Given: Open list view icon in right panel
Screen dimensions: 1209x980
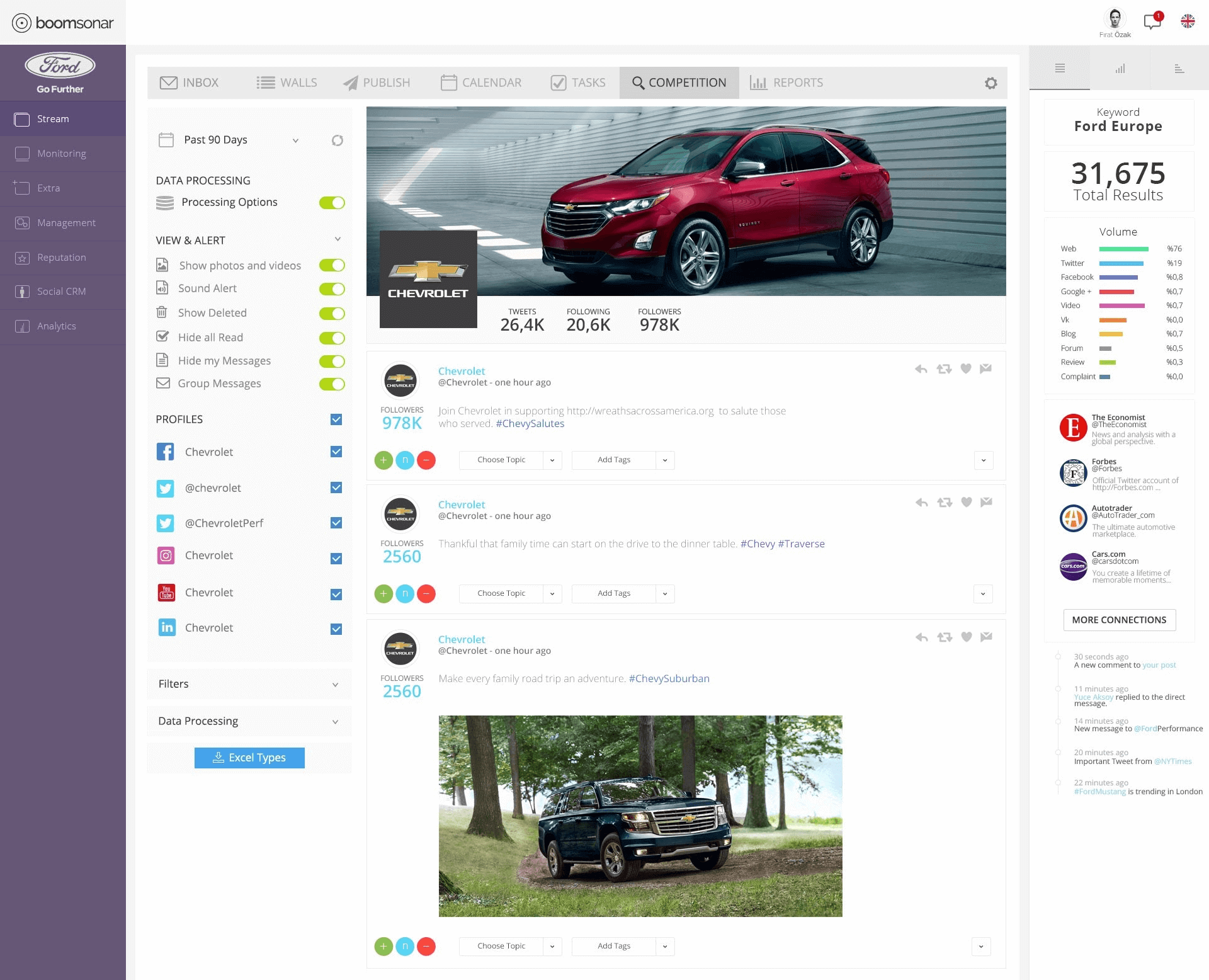Looking at the screenshot, I should tap(1060, 68).
